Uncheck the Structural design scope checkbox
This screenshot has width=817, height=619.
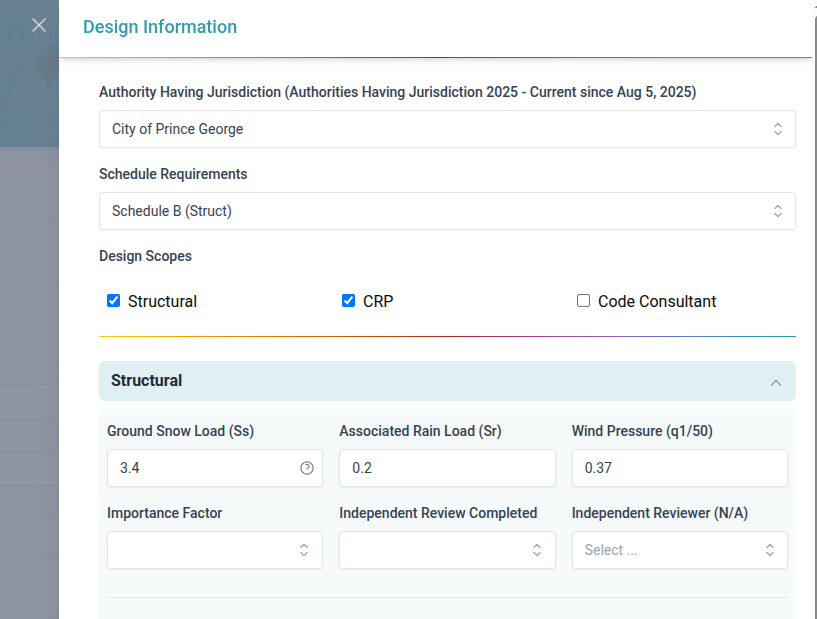click(x=114, y=301)
